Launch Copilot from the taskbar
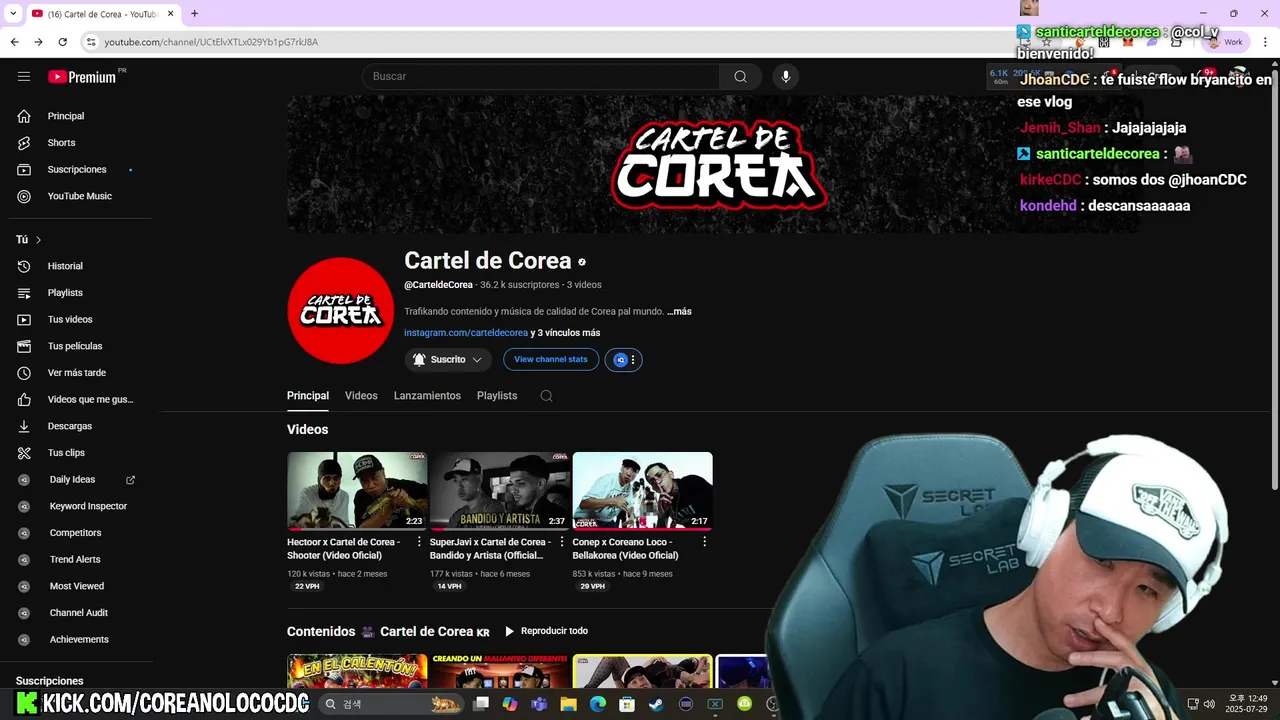The width and height of the screenshot is (1280, 720). pyautogui.click(x=510, y=704)
